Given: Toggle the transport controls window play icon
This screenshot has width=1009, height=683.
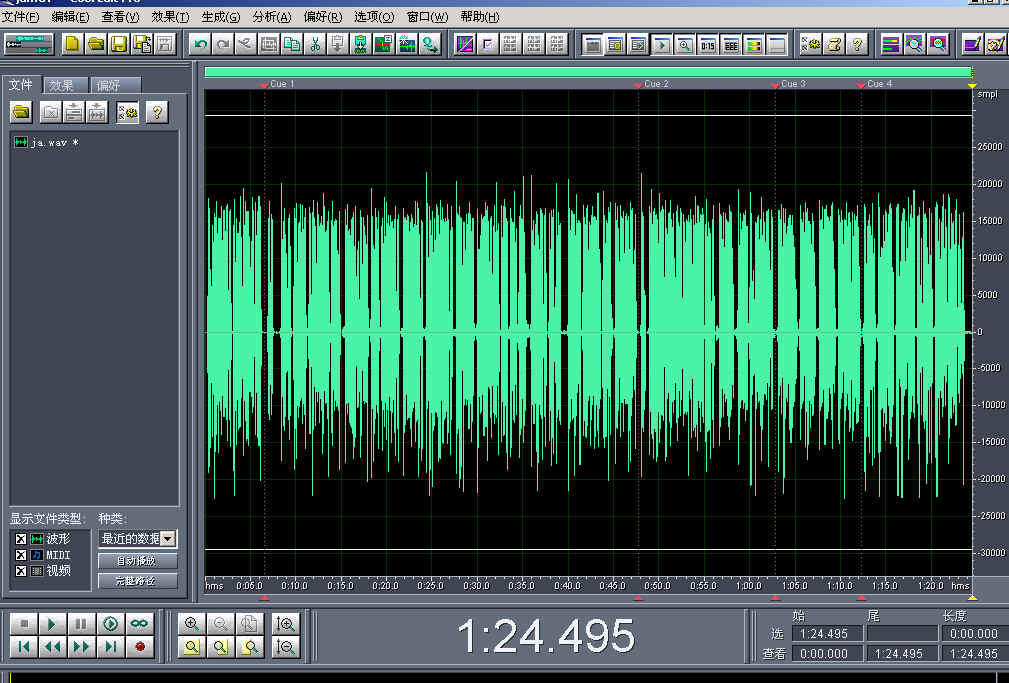Looking at the screenshot, I should (662, 44).
